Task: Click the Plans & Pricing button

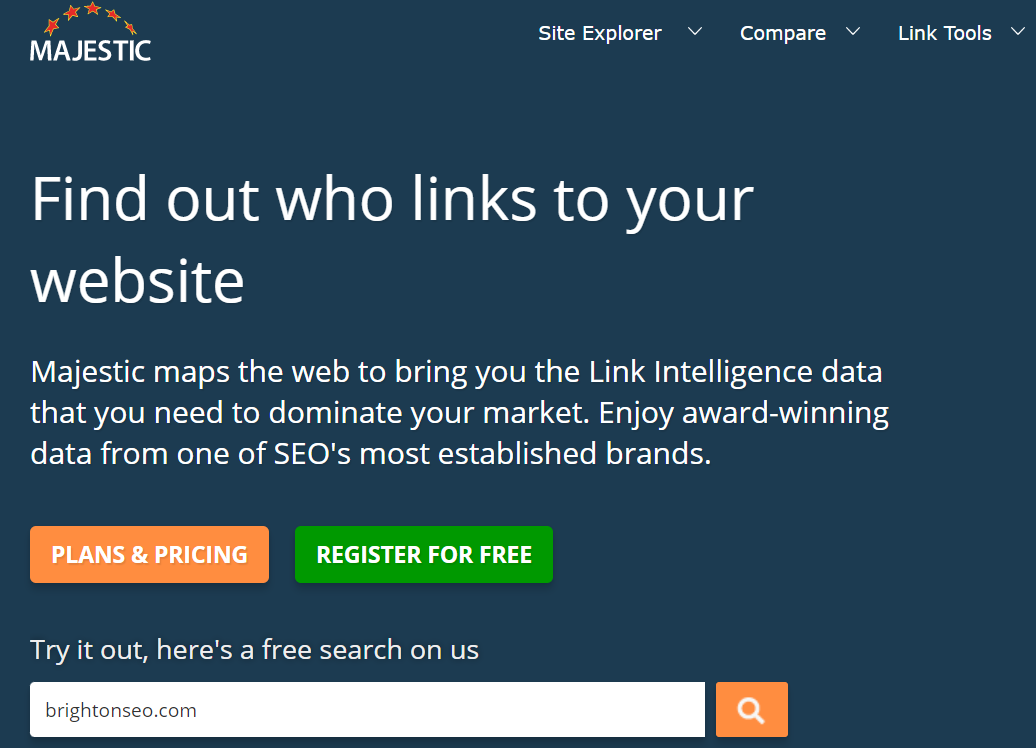Action: pos(149,554)
